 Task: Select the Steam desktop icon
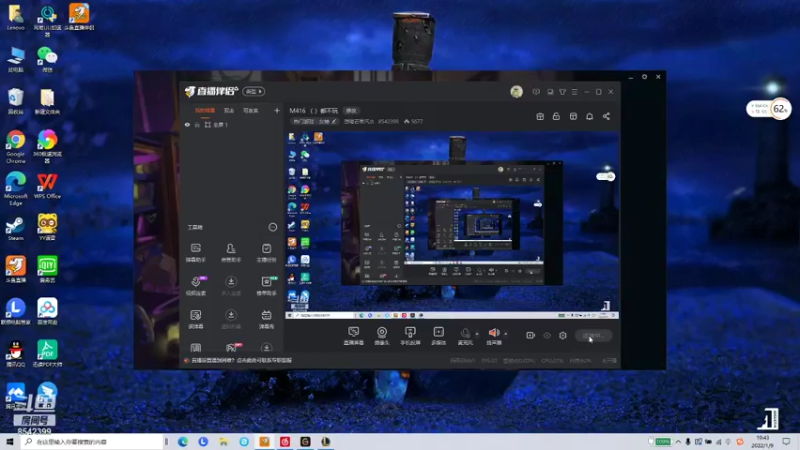[15, 229]
